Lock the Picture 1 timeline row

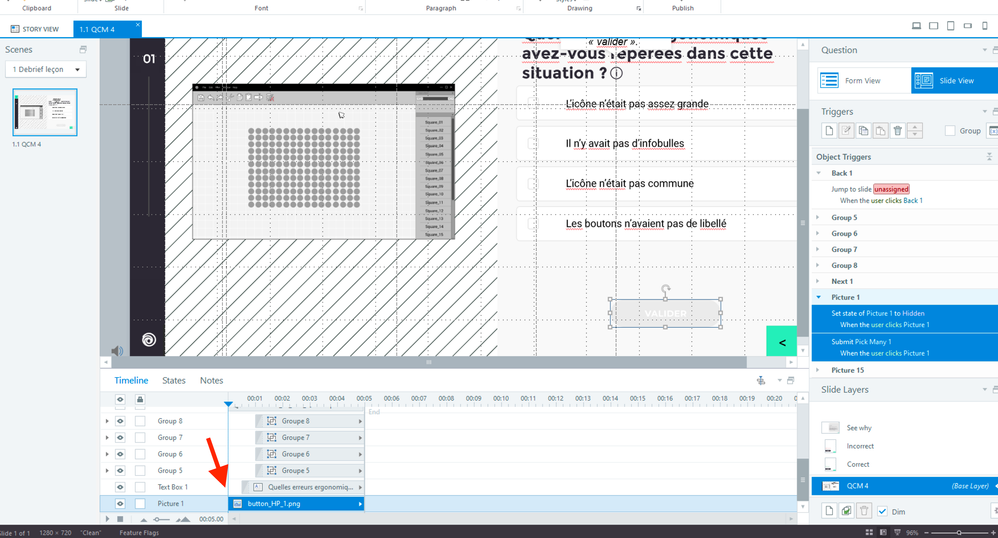[x=140, y=504]
